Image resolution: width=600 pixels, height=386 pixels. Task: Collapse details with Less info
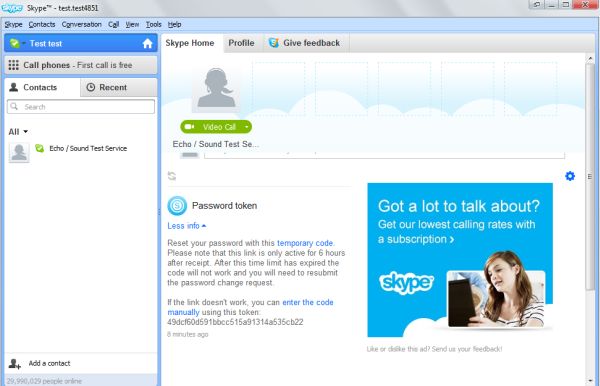pos(187,226)
